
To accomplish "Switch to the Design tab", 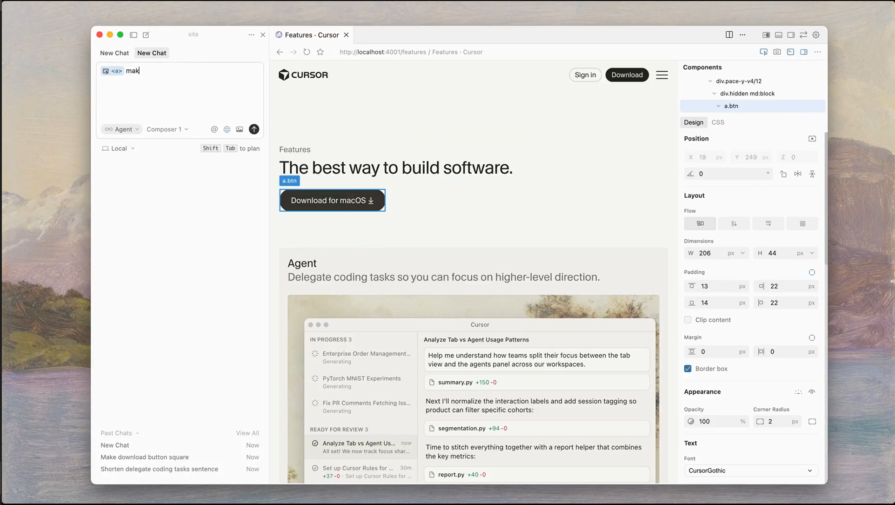I will (694, 123).
